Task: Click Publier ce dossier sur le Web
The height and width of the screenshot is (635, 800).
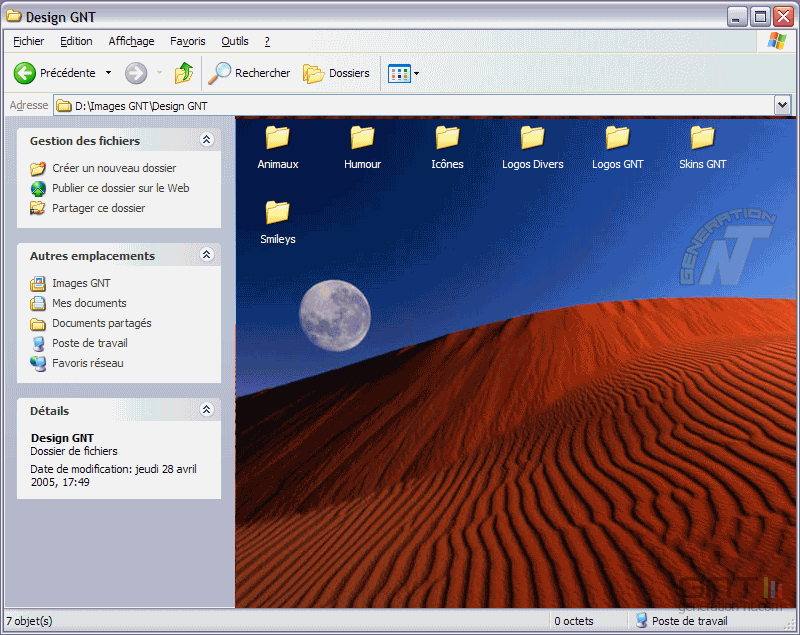Action: coord(120,188)
